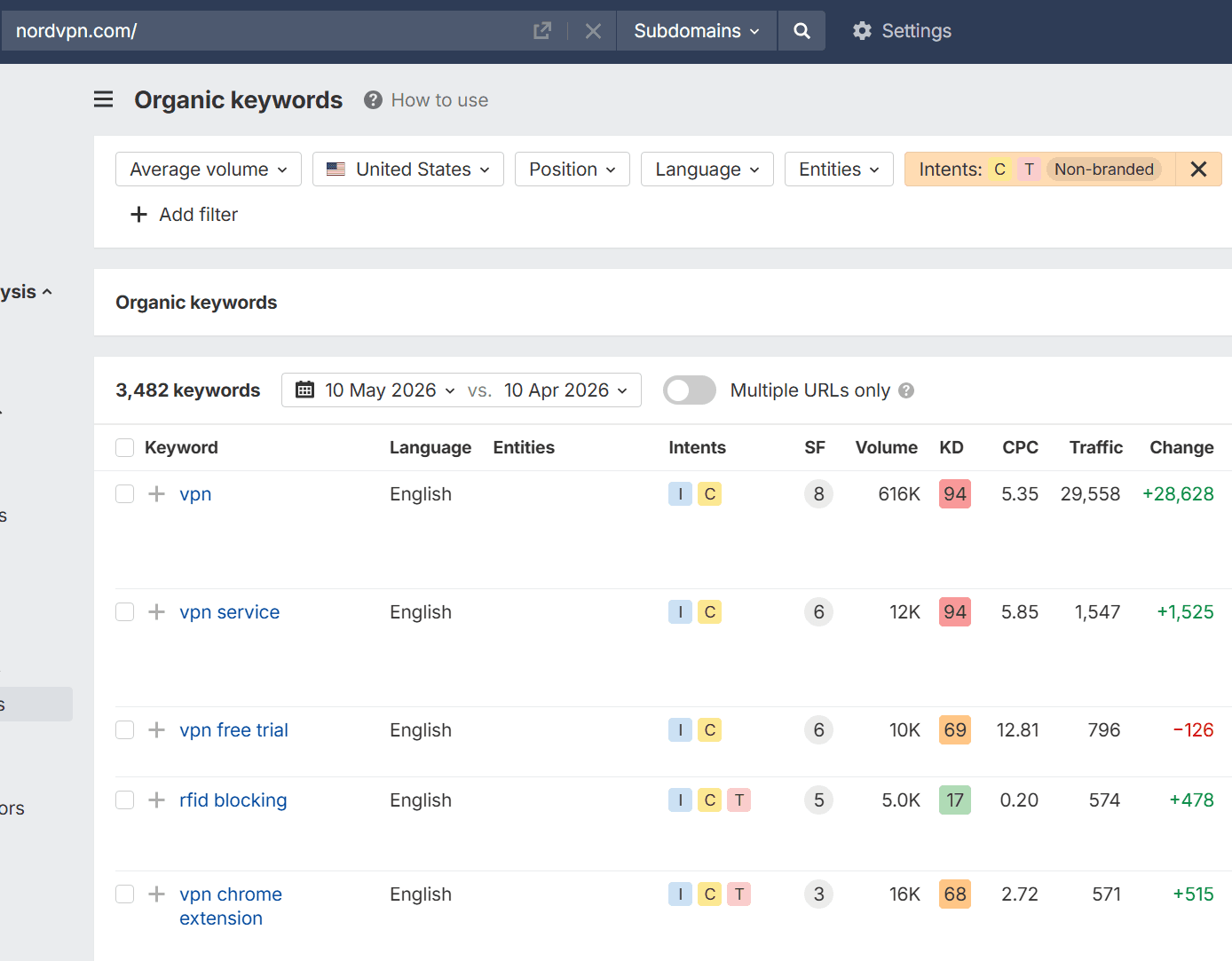Sort by Change column header

click(x=1181, y=448)
